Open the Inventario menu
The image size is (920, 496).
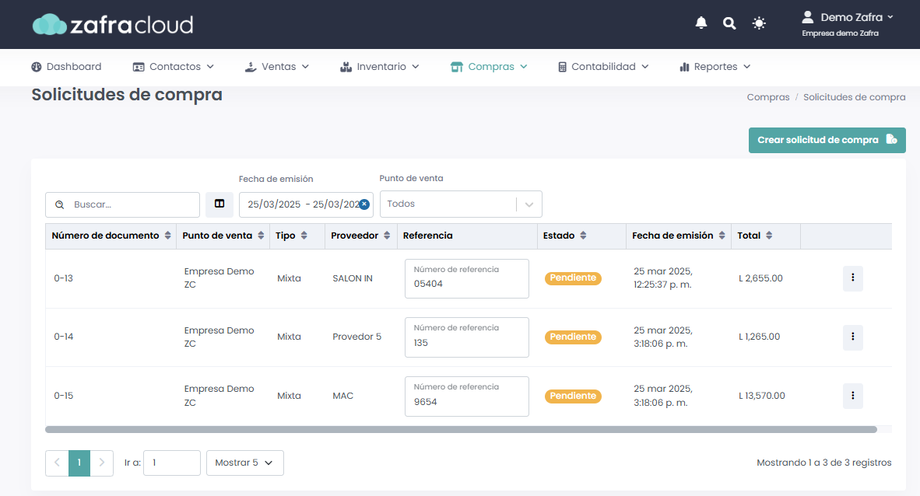(379, 67)
